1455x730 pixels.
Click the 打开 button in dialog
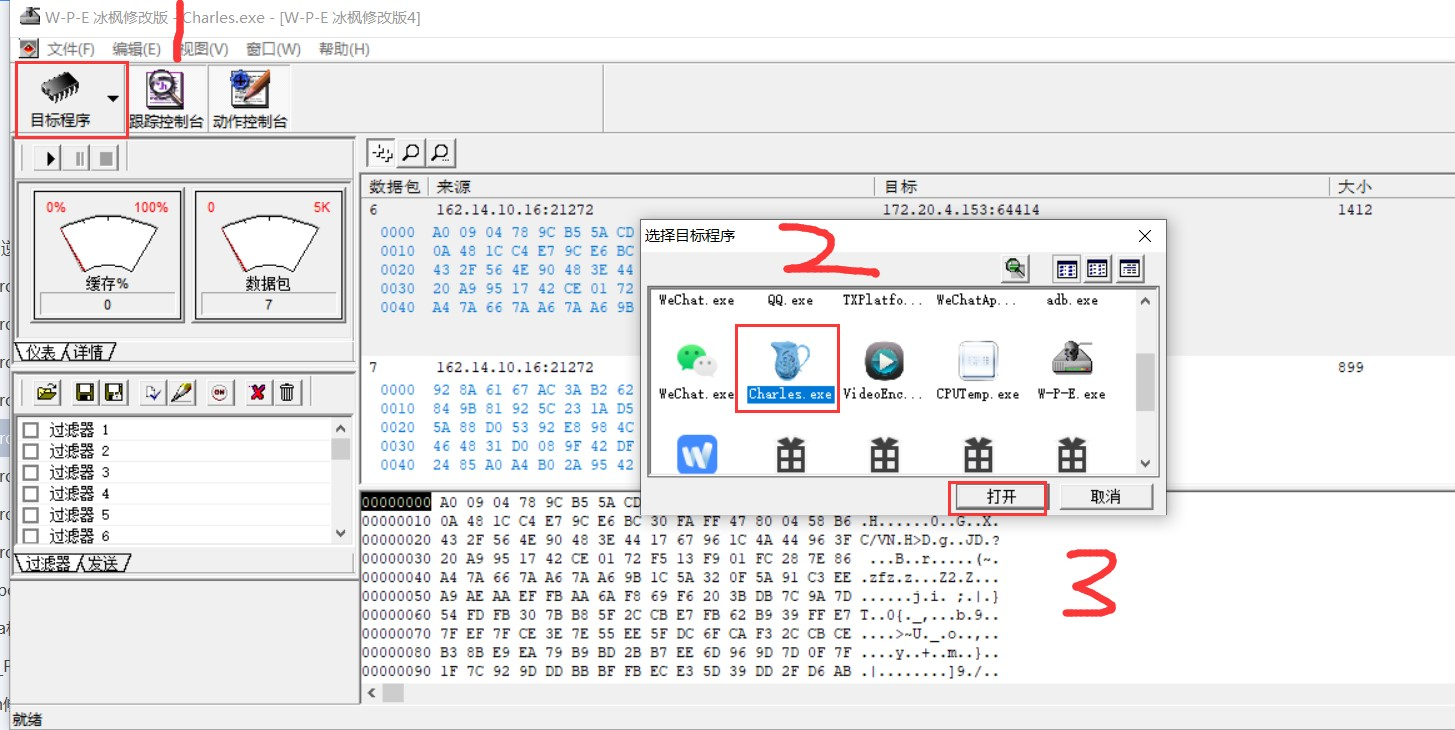pyautogui.click(x=1001, y=497)
